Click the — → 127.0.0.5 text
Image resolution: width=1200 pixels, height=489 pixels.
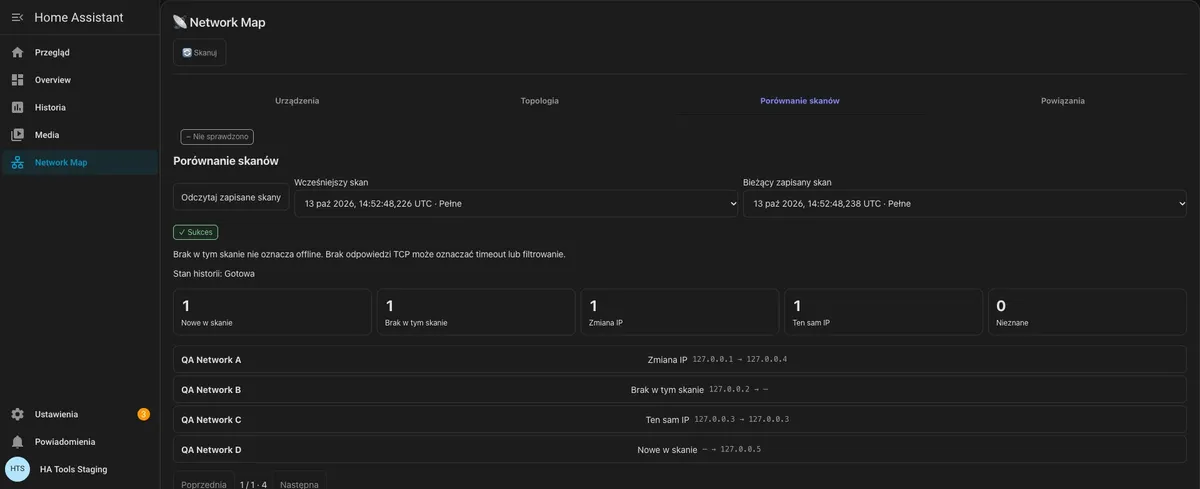(731, 450)
